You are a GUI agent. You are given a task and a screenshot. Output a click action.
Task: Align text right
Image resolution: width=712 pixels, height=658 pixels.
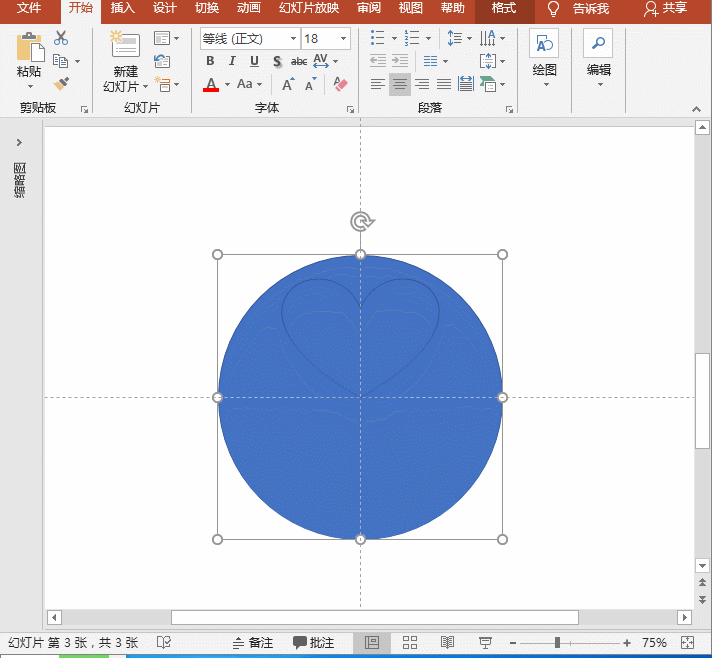tap(422, 84)
